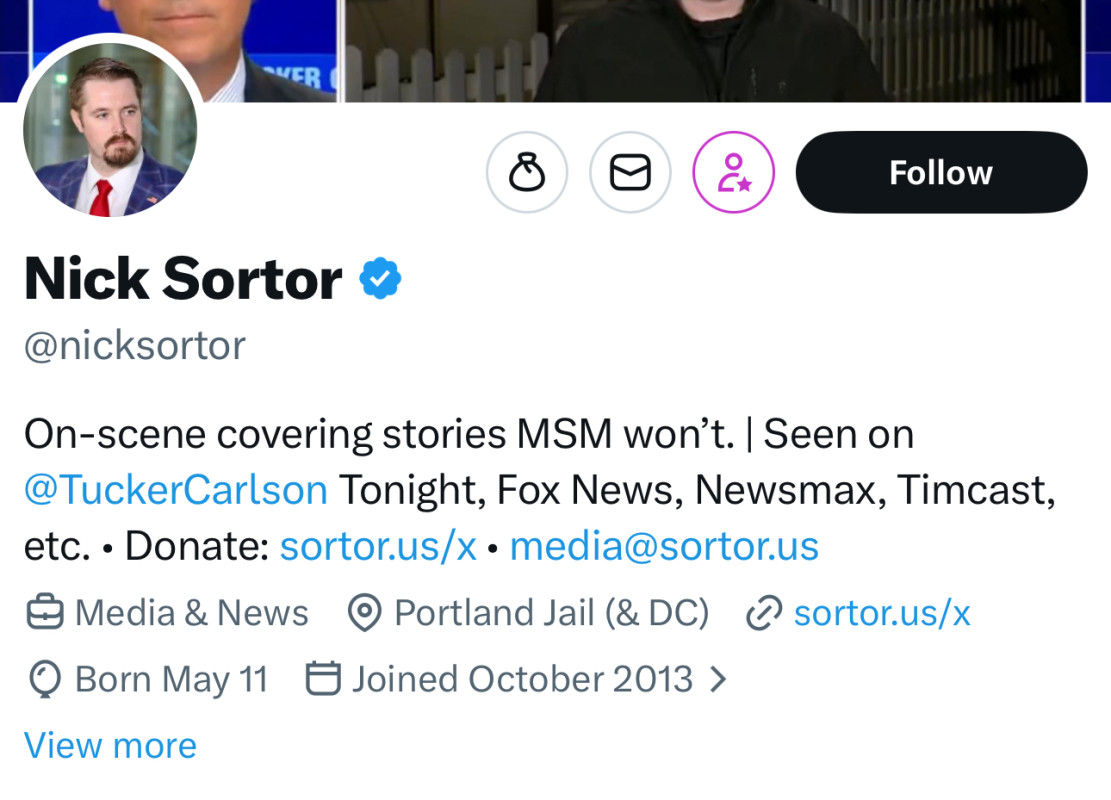The image size is (1111, 800).
Task: Click the blue verified checkmark badge
Action: pos(381,278)
